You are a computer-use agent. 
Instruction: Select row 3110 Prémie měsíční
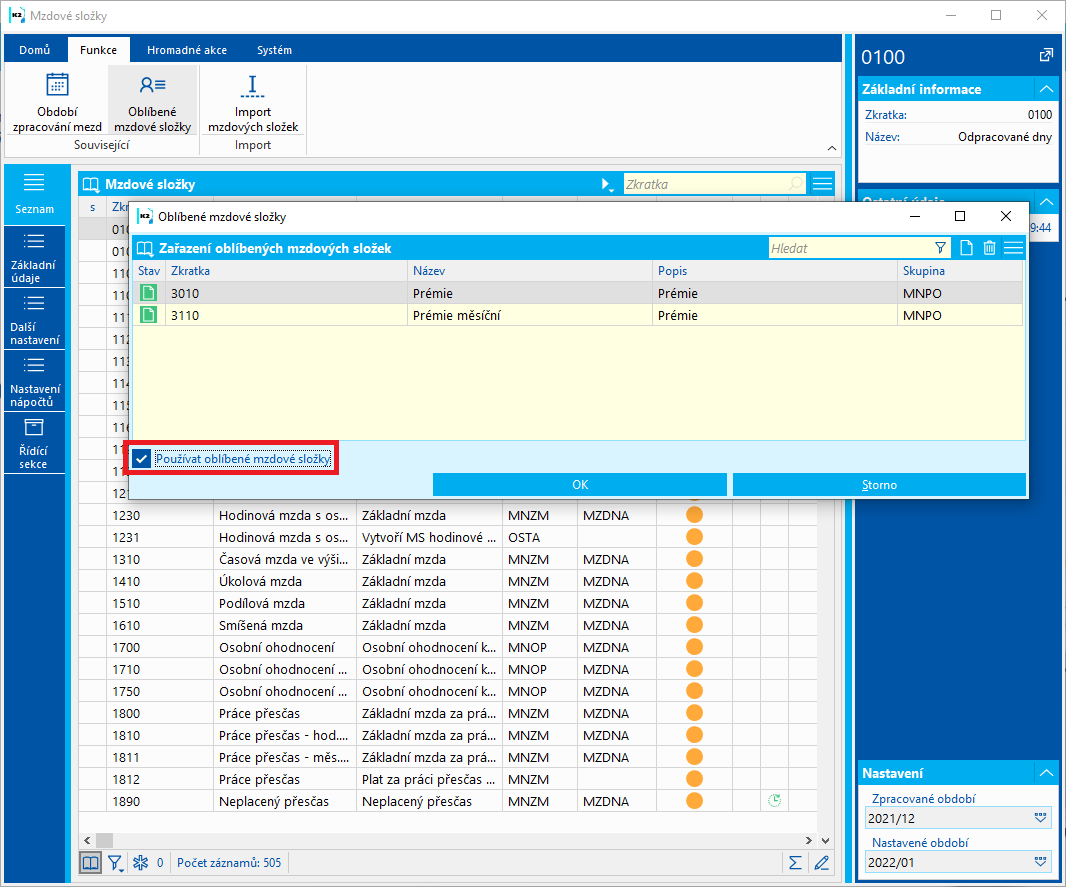(x=578, y=315)
